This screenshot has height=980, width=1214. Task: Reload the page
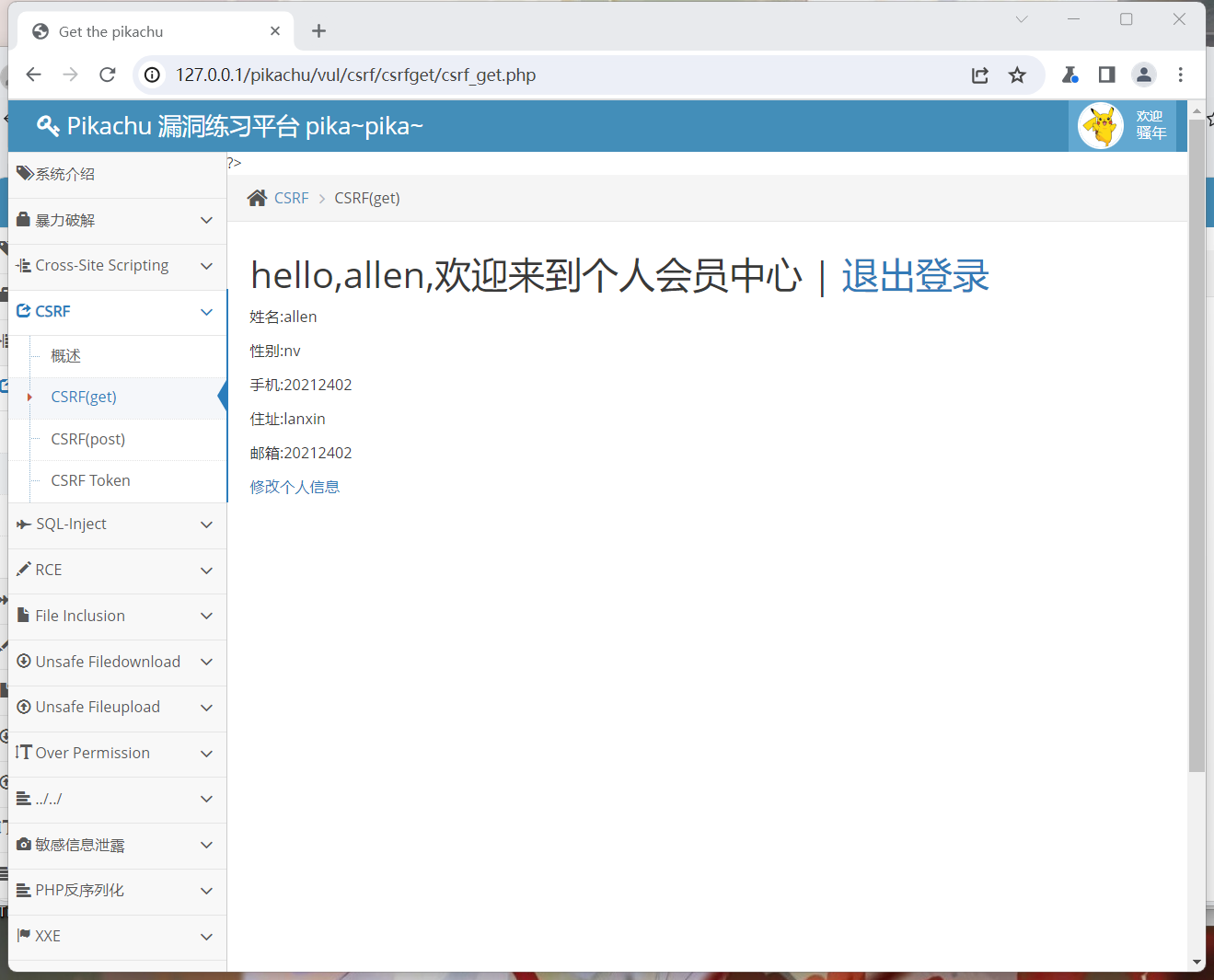pos(108,75)
